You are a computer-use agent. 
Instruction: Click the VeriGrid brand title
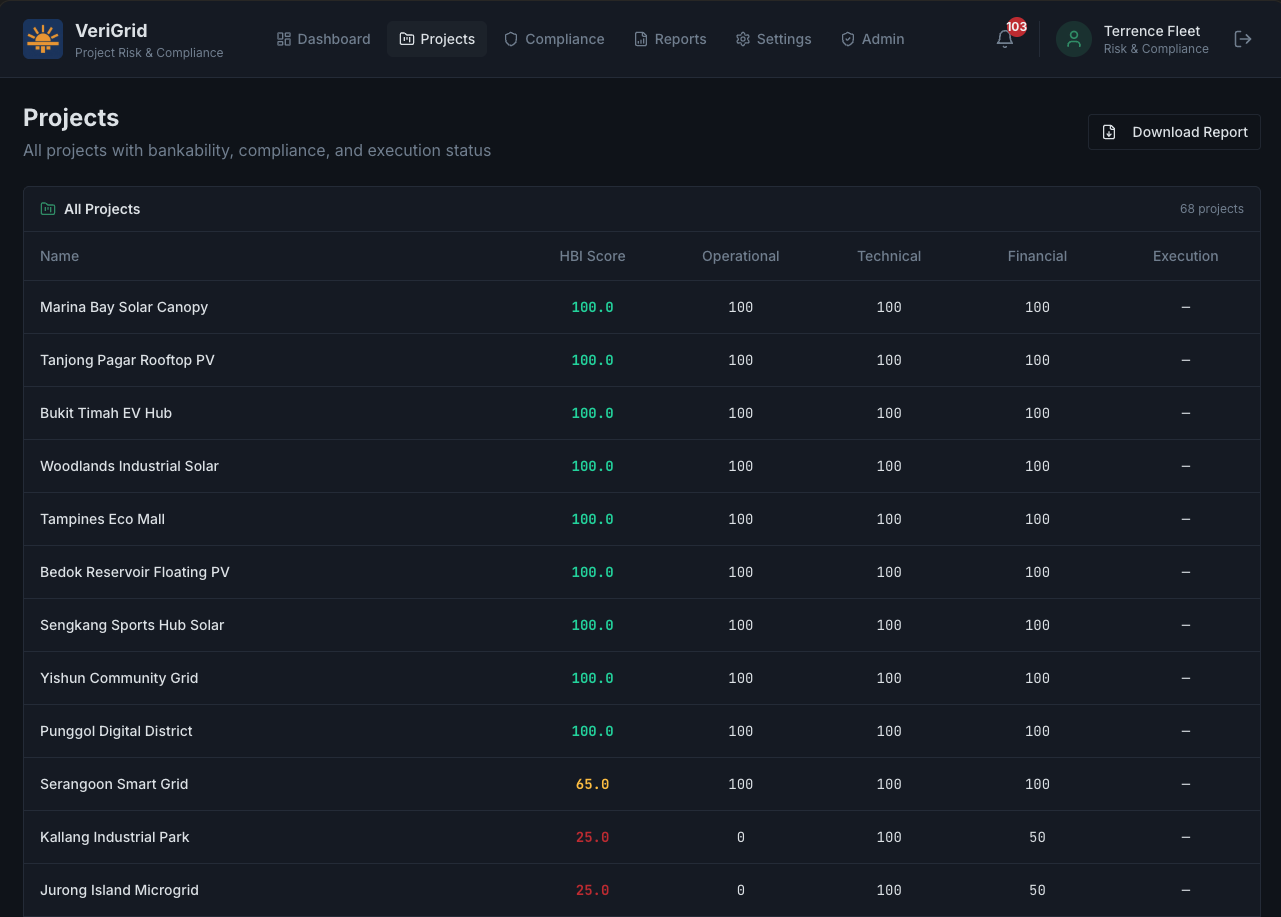pos(111,30)
